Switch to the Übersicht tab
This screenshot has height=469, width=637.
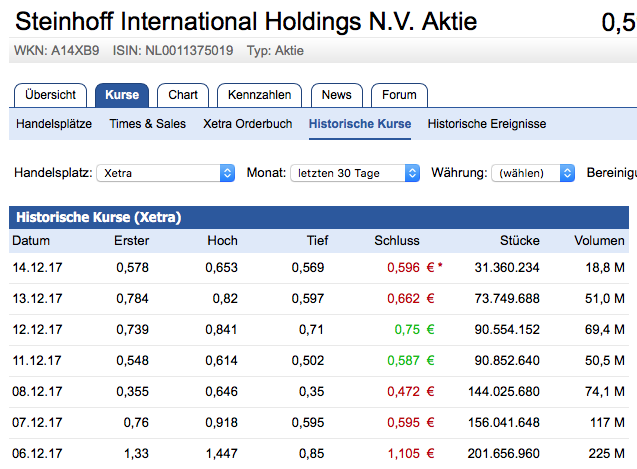[x=50, y=95]
